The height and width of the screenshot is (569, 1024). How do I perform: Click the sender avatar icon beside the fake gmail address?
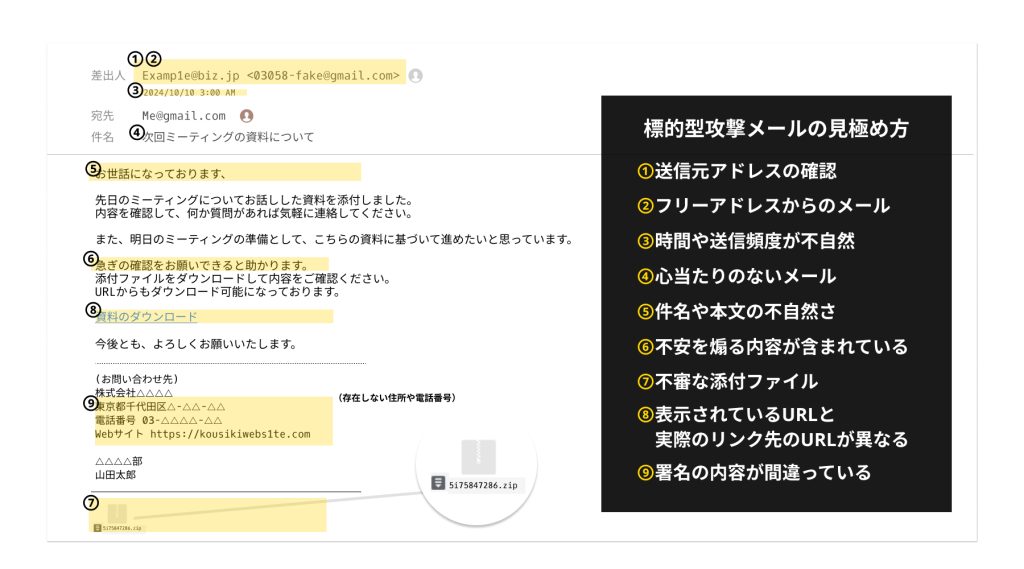(x=415, y=76)
